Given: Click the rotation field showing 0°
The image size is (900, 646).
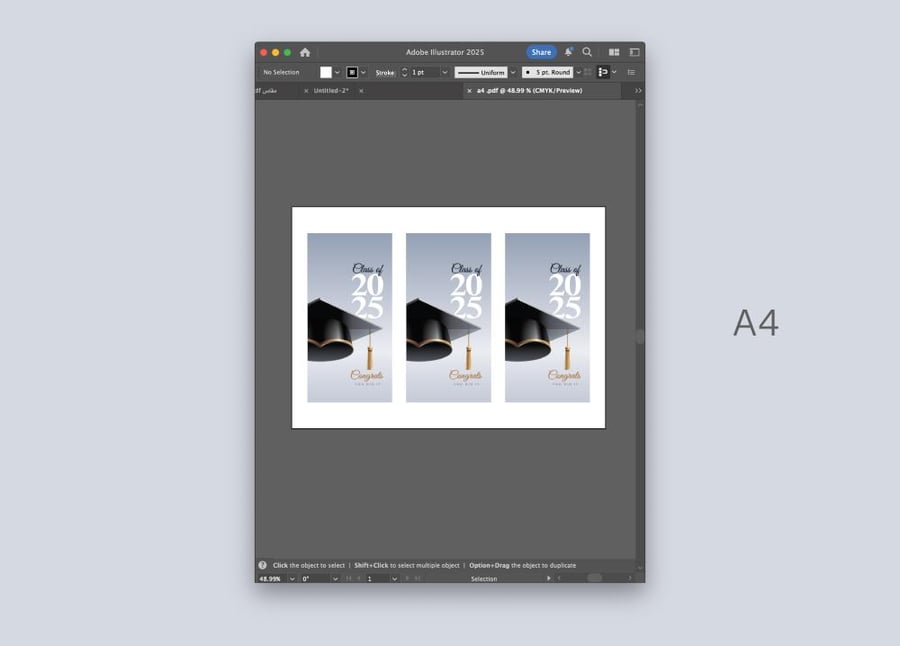Looking at the screenshot, I should (315, 579).
